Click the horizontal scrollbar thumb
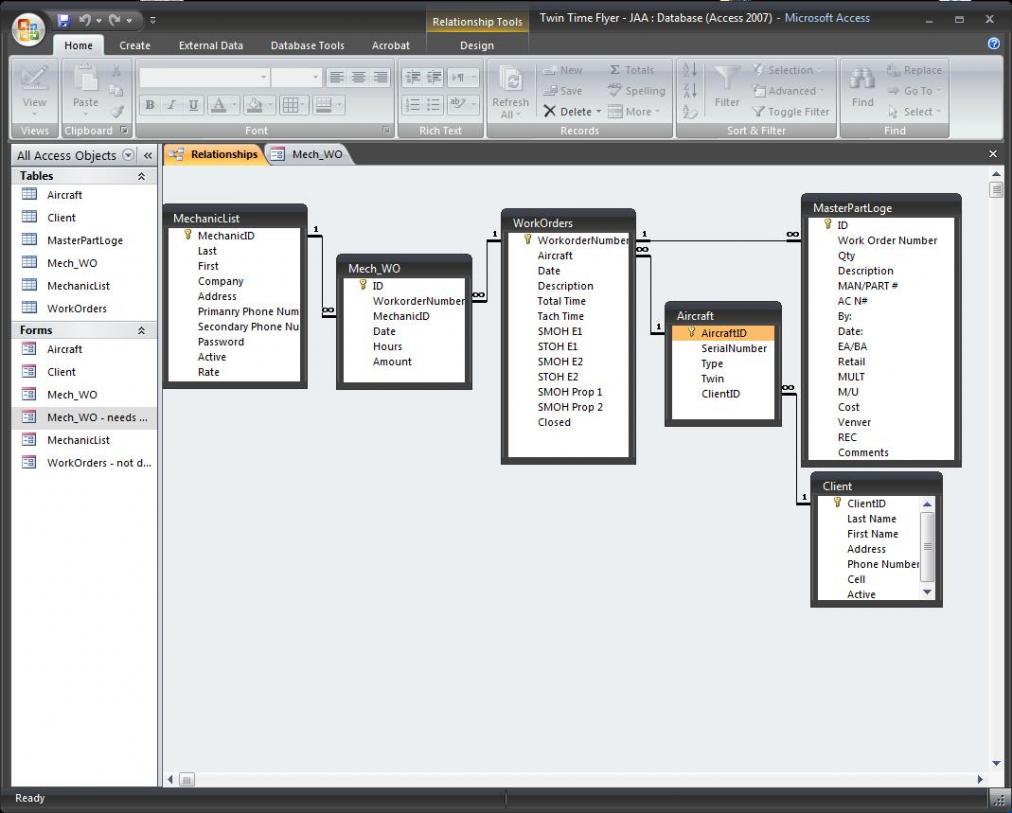 pyautogui.click(x=187, y=779)
